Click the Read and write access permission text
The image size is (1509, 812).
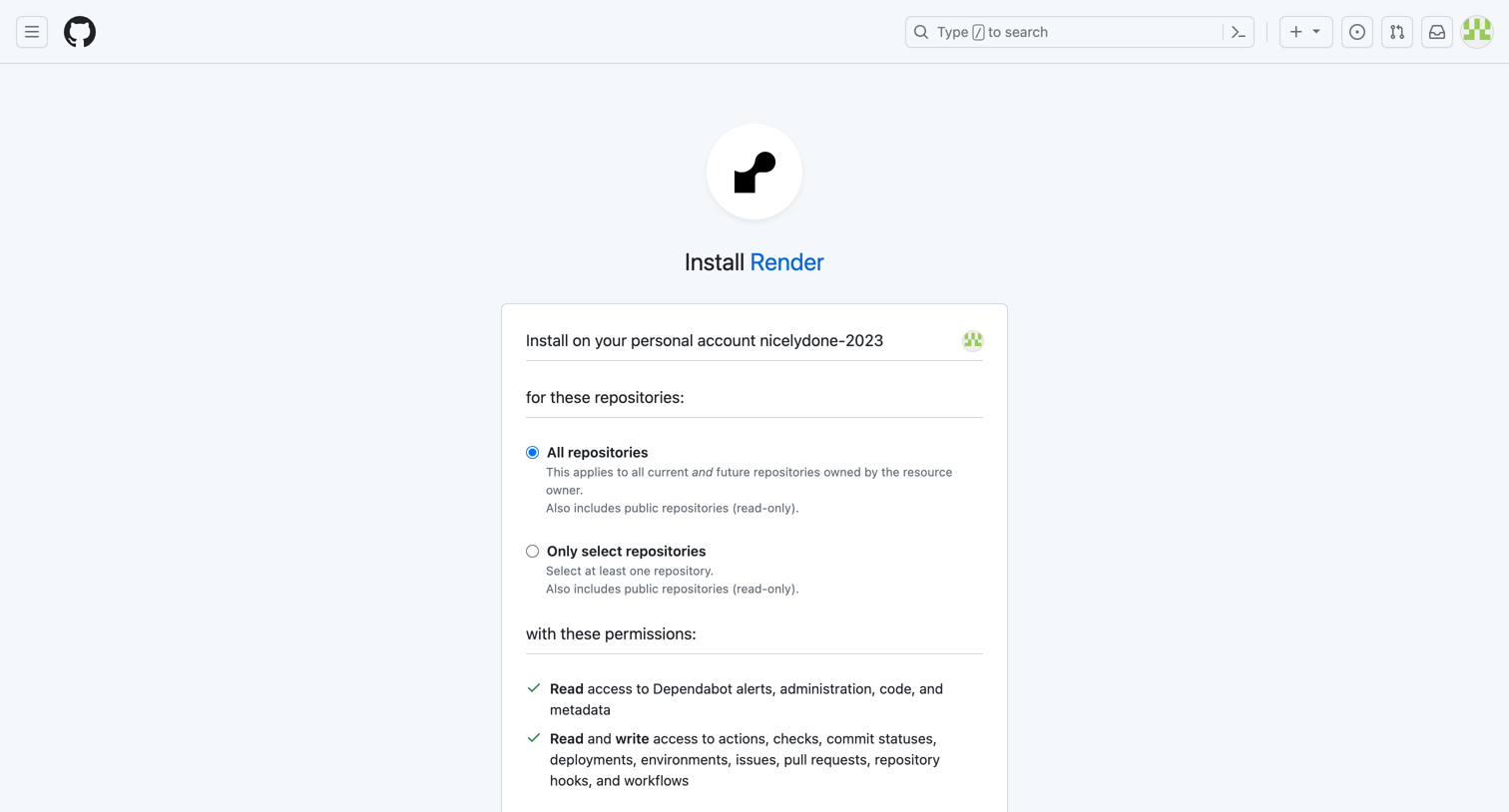point(746,760)
